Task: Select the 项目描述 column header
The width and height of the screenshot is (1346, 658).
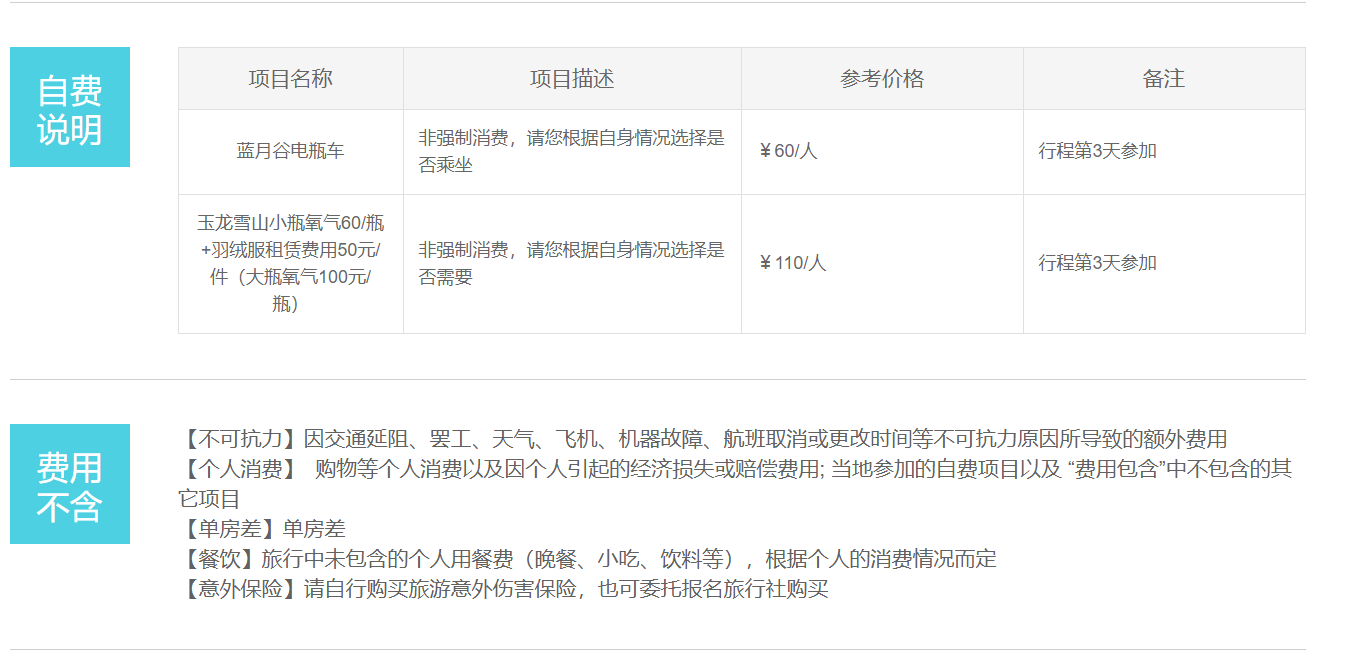Action: tap(572, 79)
